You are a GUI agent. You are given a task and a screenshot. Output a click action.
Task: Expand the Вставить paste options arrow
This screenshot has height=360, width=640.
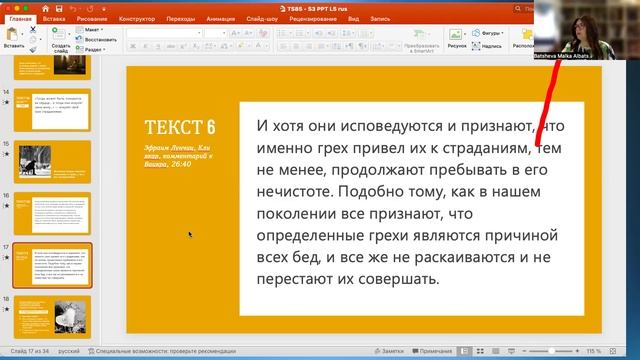pyautogui.click(x=22, y=34)
